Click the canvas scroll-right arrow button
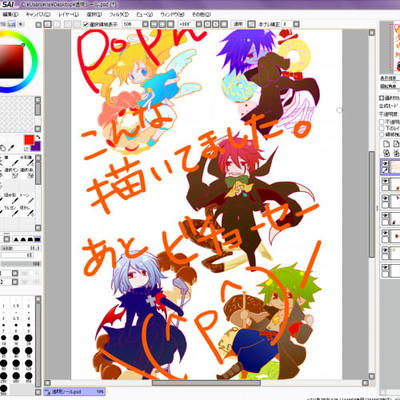 click(x=365, y=383)
